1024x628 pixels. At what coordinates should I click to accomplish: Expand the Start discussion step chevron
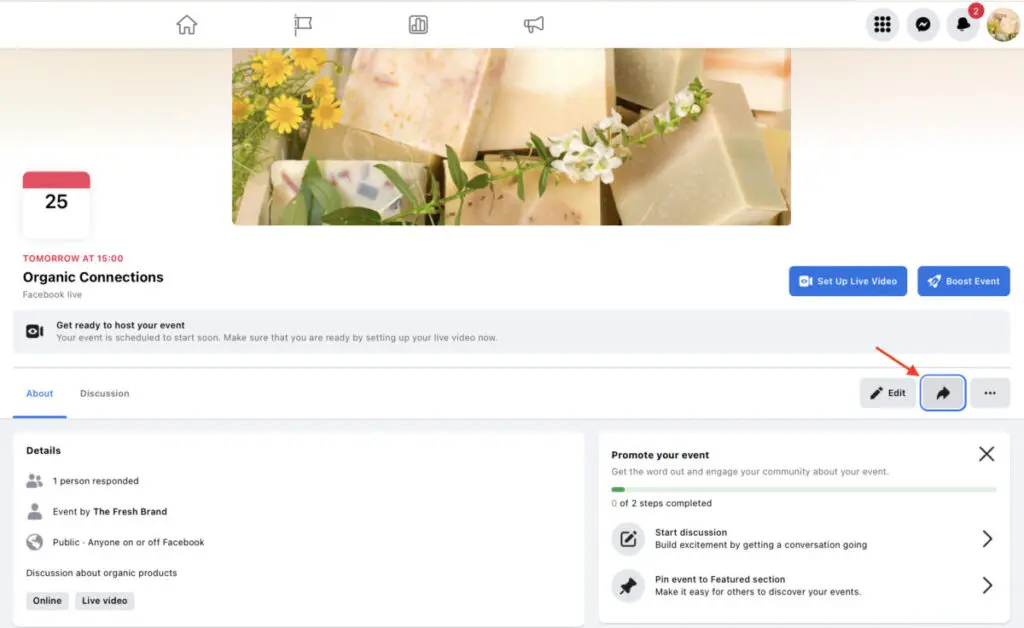pyautogui.click(x=987, y=539)
